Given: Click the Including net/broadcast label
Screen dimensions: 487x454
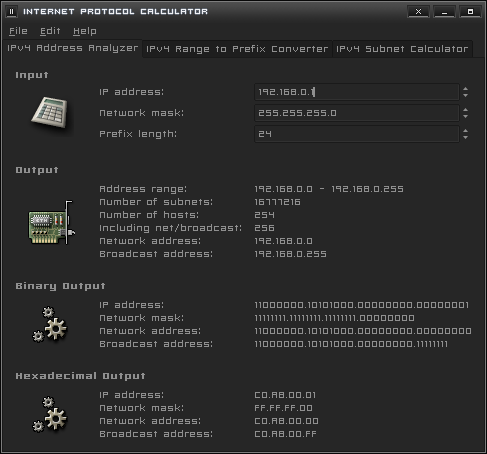Looking at the screenshot, I should (170, 228).
